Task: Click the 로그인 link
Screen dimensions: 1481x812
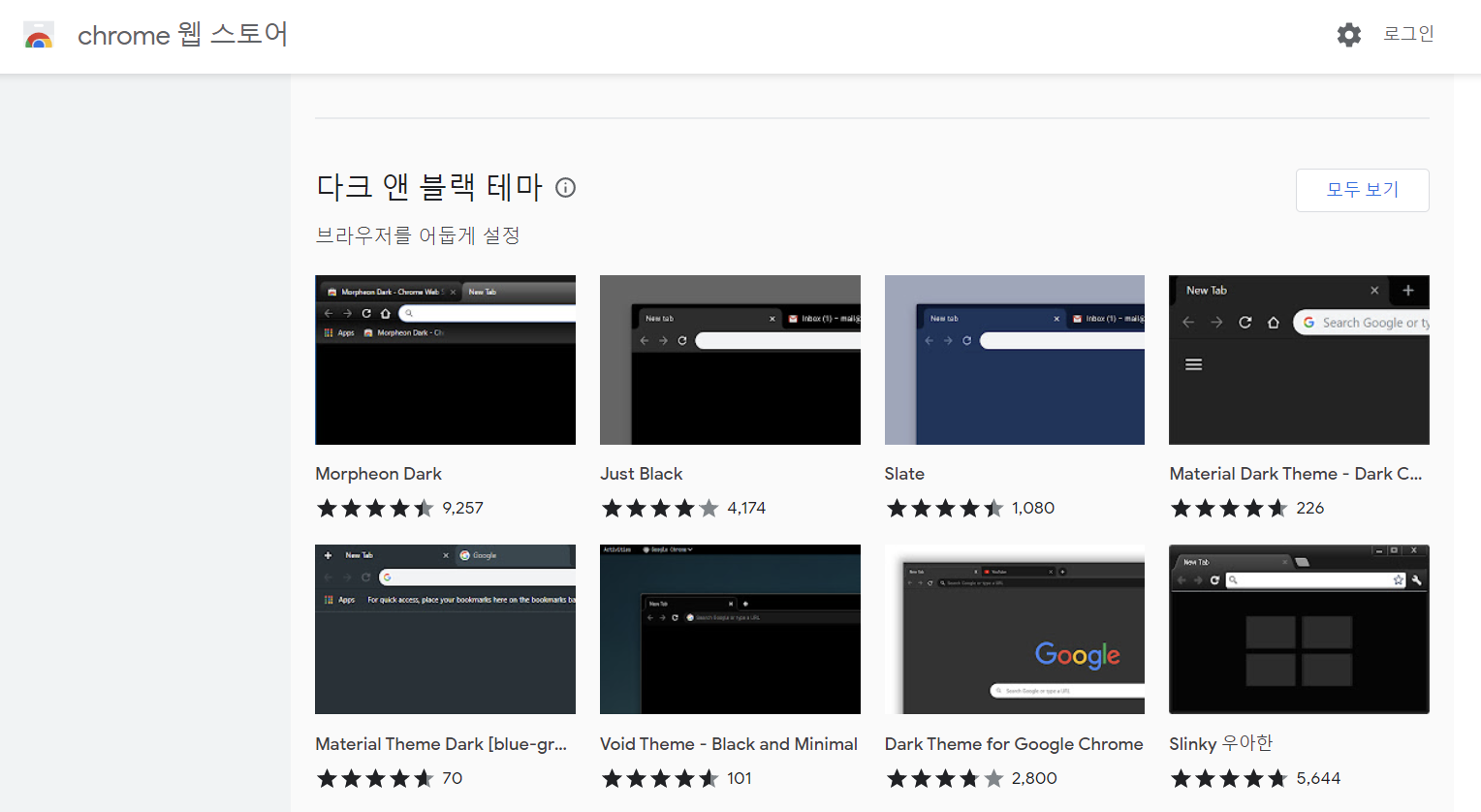Action: 1408,34
